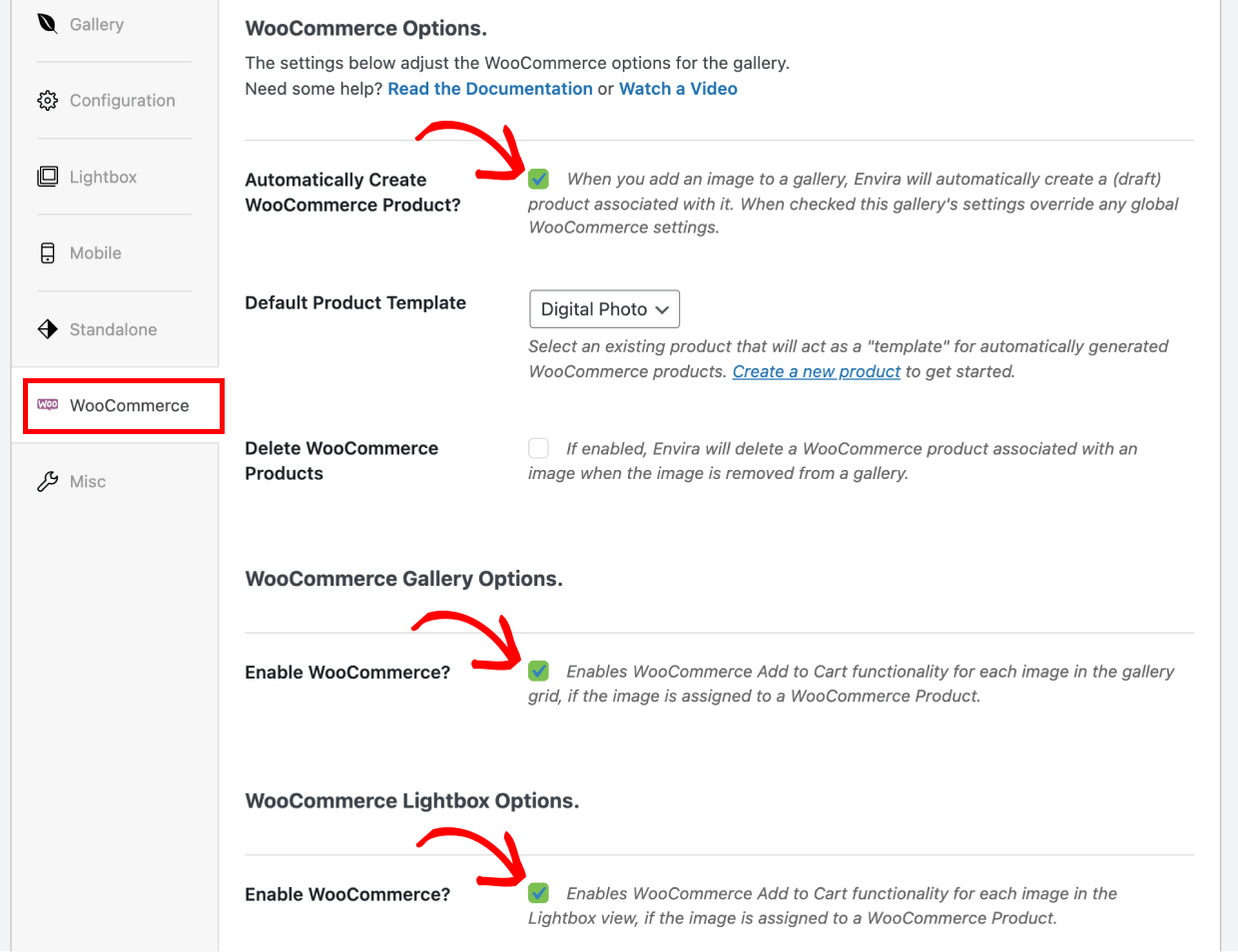
Task: Toggle Enable WooCommerce under Gallery Options
Action: click(x=538, y=671)
